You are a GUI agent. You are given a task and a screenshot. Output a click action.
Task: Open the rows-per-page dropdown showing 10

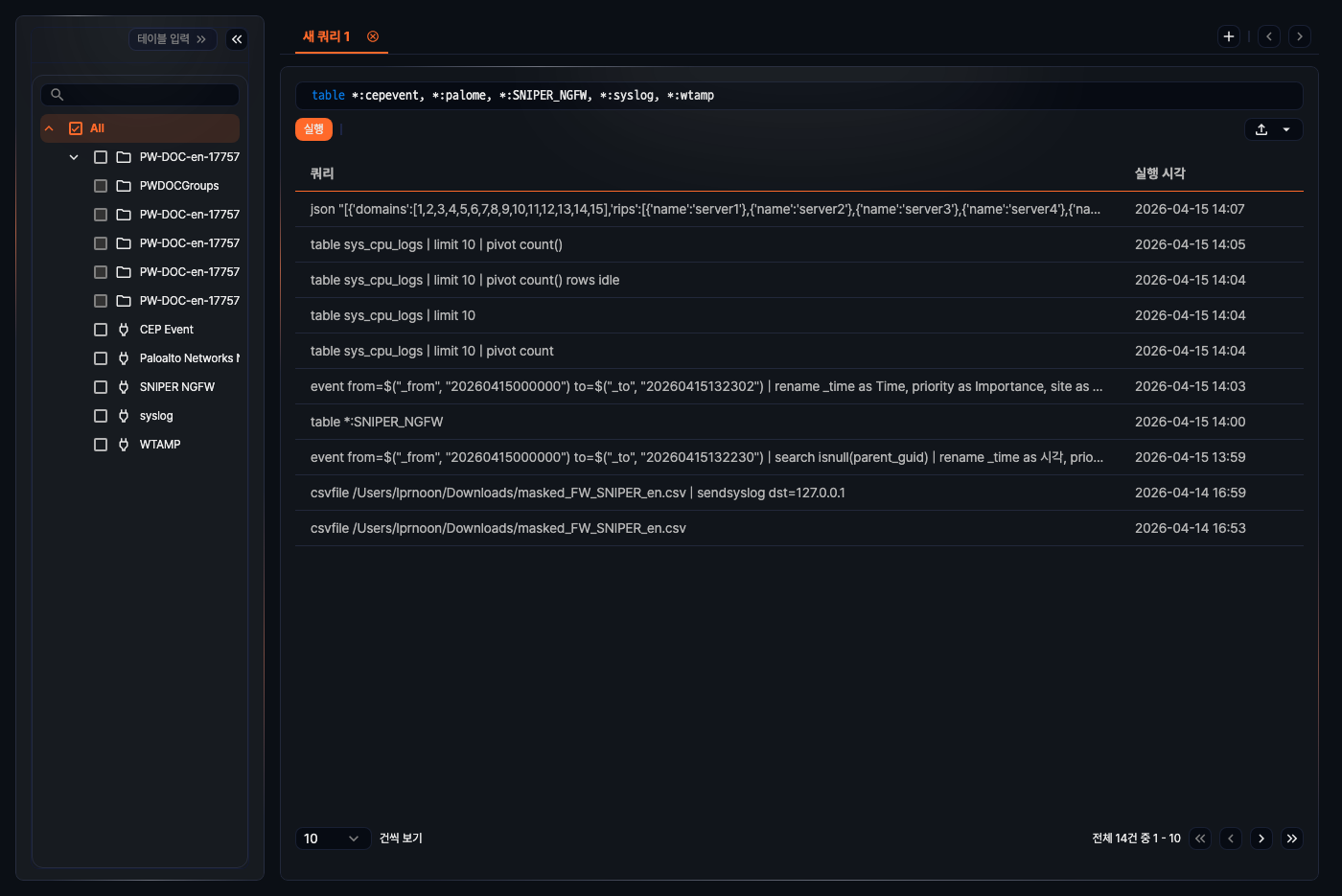(332, 839)
